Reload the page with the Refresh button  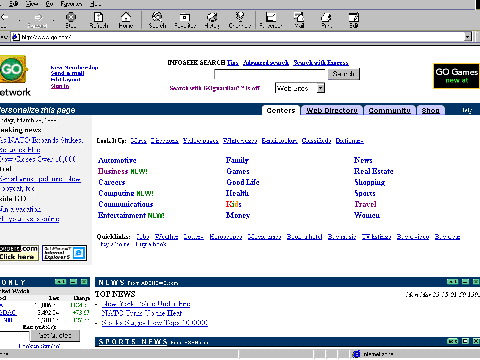click(x=99, y=20)
